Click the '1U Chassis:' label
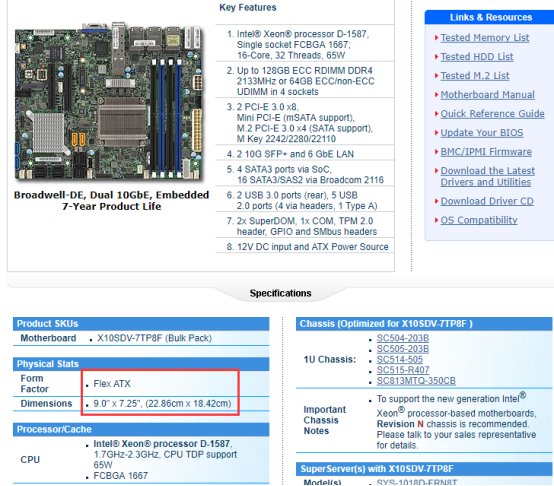The height and width of the screenshot is (486, 554). click(x=330, y=360)
